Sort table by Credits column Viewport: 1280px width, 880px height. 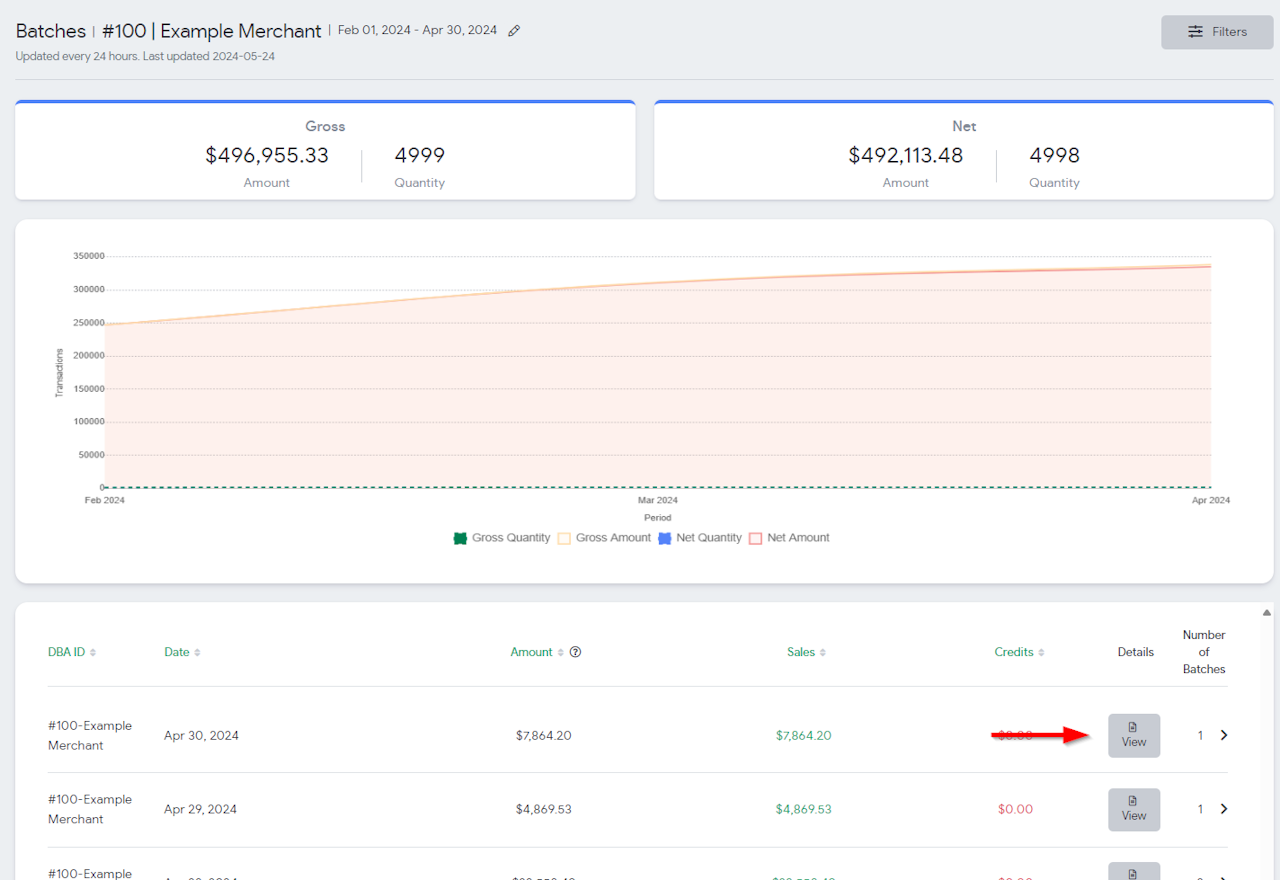[1019, 652]
